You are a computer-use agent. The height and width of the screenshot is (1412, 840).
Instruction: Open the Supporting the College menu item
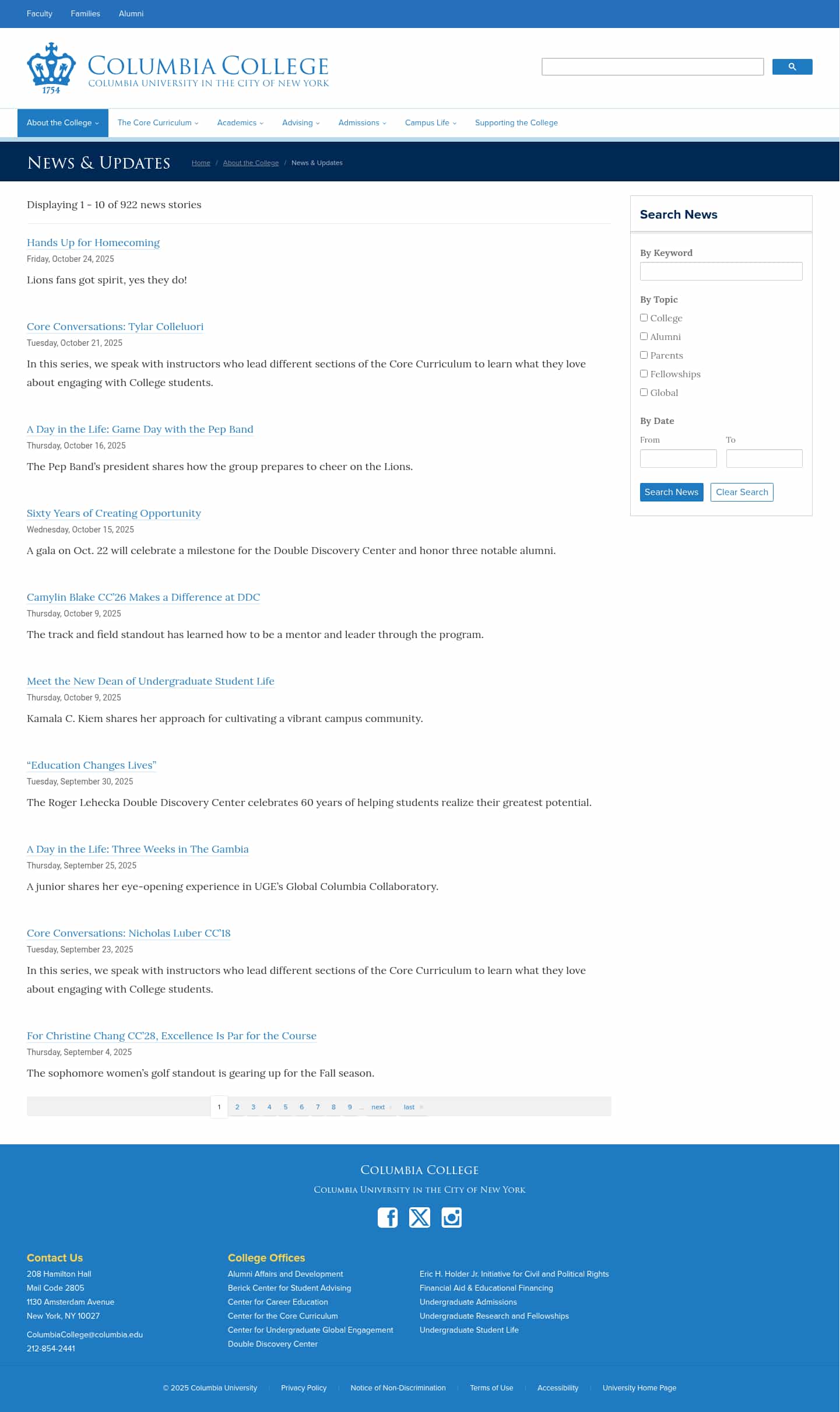coord(516,122)
